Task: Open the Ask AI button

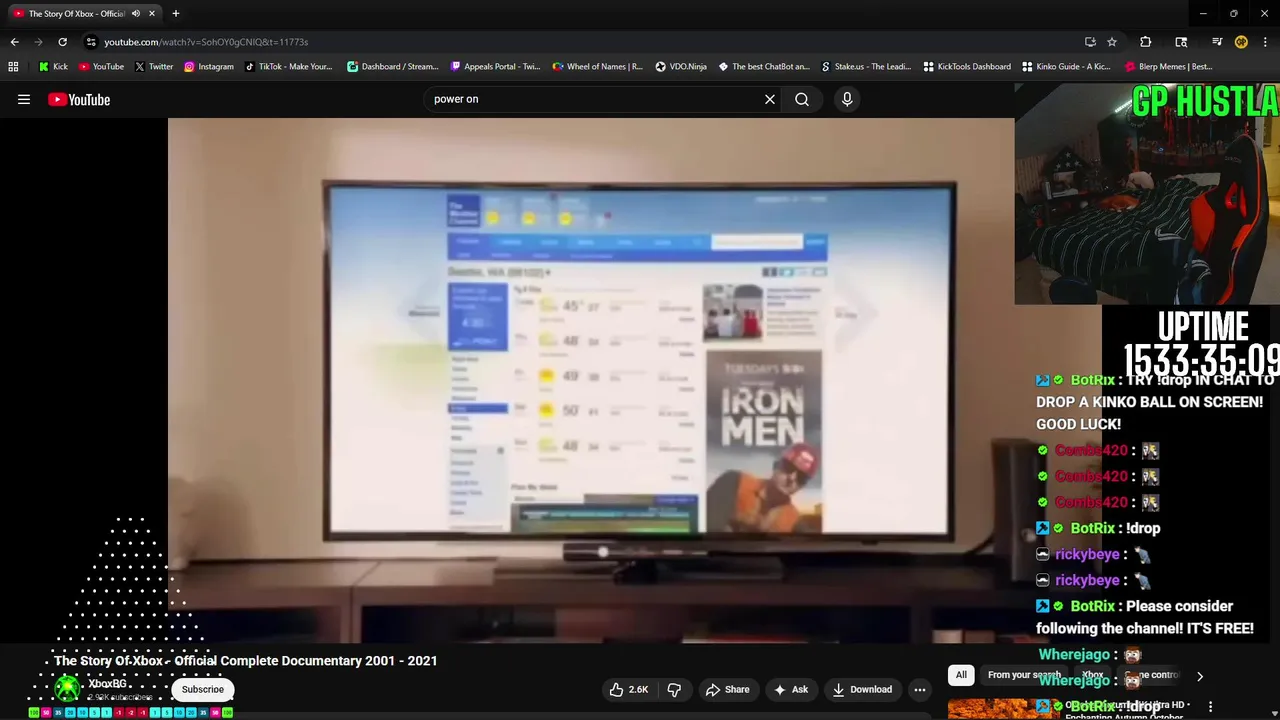Action: (x=791, y=689)
